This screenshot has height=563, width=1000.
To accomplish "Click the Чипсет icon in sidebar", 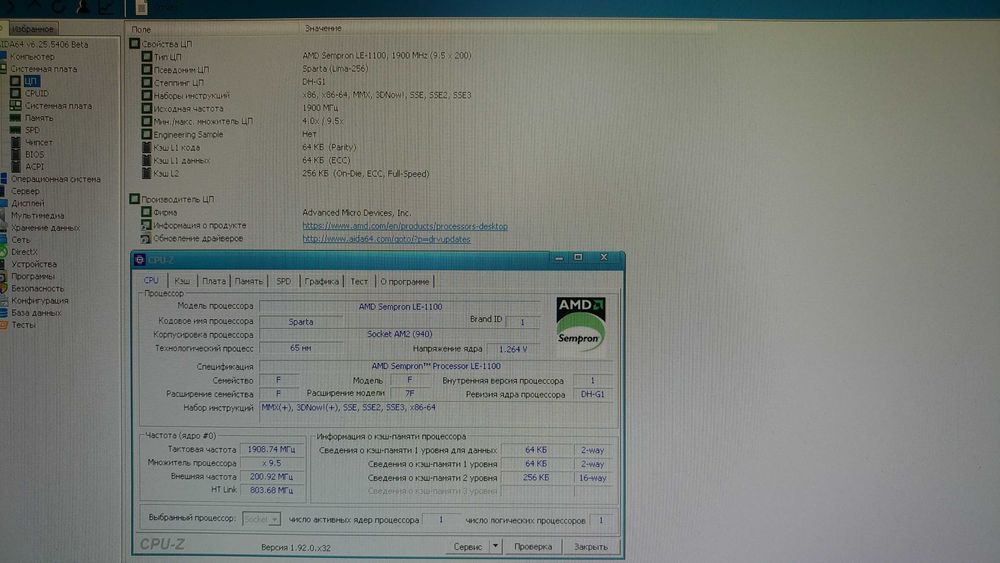I will point(15,142).
